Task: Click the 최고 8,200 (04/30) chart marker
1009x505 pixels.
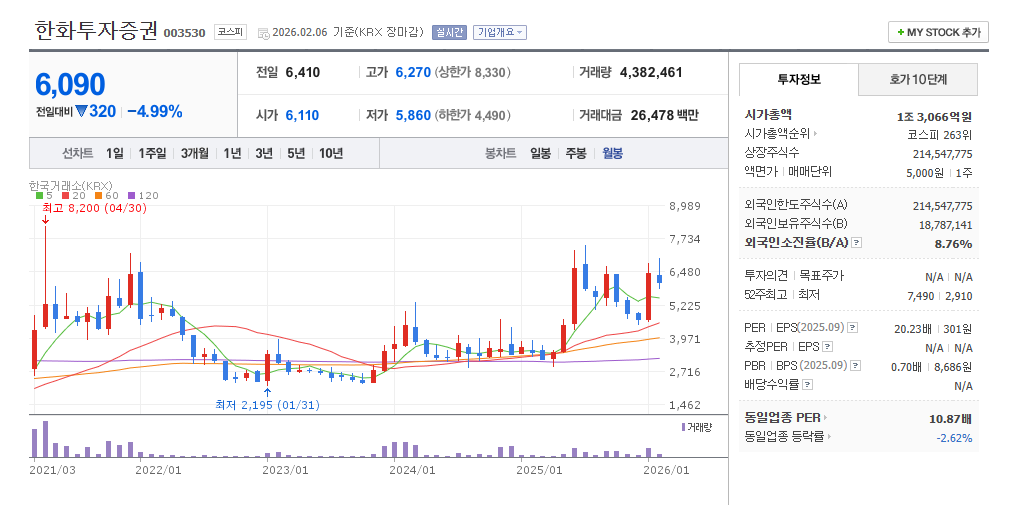Action: (x=94, y=208)
